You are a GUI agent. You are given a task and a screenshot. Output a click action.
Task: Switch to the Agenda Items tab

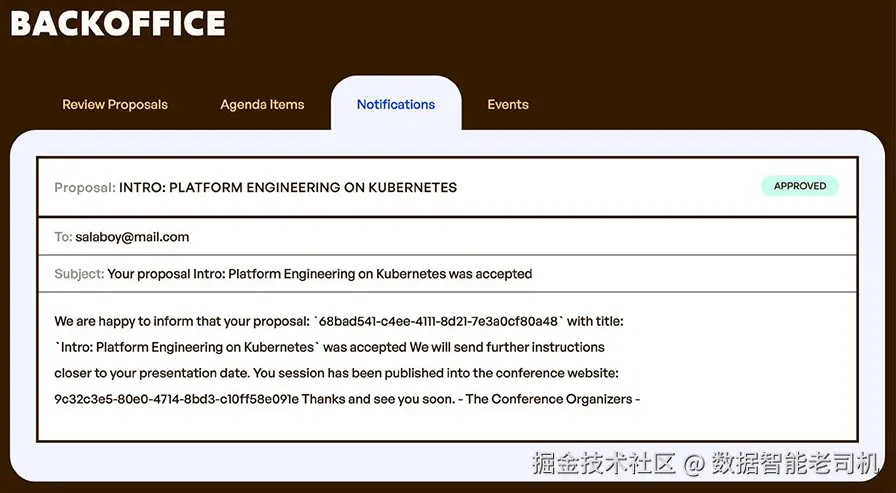click(262, 104)
